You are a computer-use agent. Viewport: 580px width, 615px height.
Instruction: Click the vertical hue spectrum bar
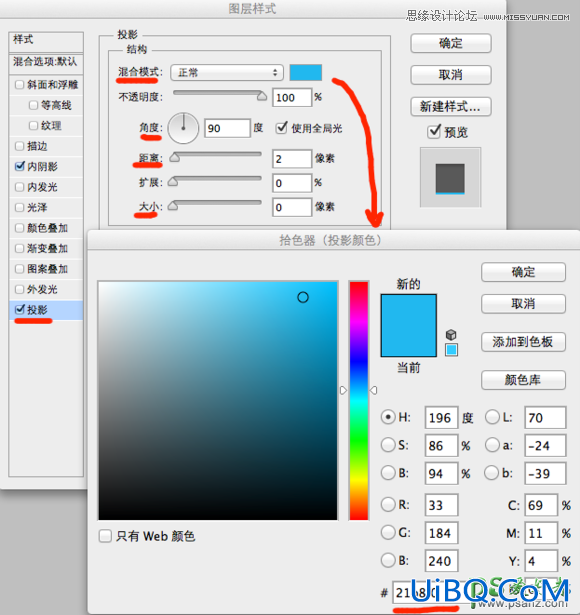coord(358,400)
